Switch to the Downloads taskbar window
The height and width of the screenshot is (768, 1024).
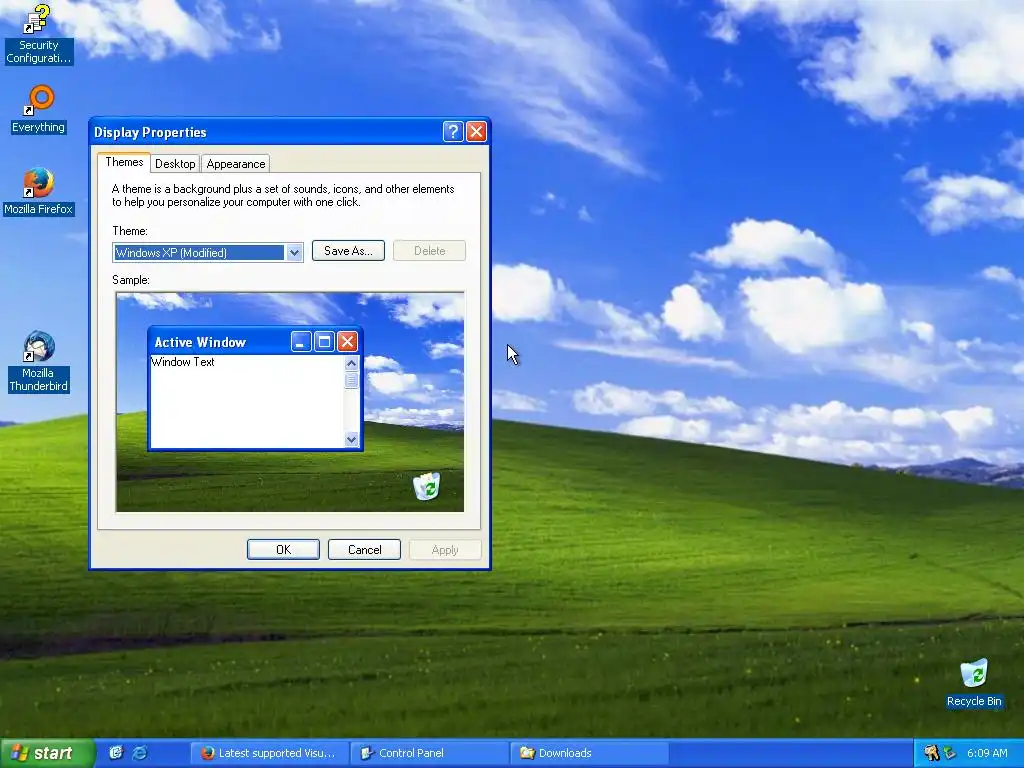(x=589, y=753)
